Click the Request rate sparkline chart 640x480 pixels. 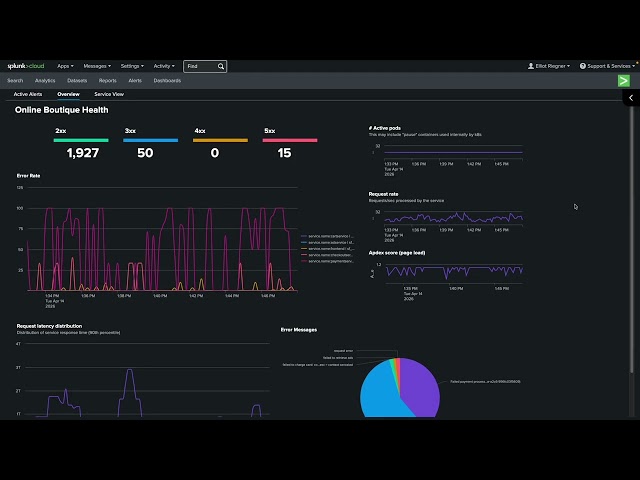[x=453, y=218]
